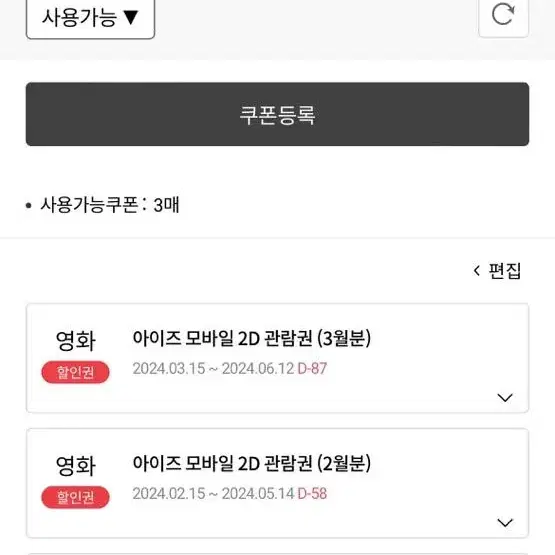This screenshot has width=555, height=555.
Task: Select the 2024.03.15 ~ 2024.06.12 validity text
Action: click(x=213, y=369)
